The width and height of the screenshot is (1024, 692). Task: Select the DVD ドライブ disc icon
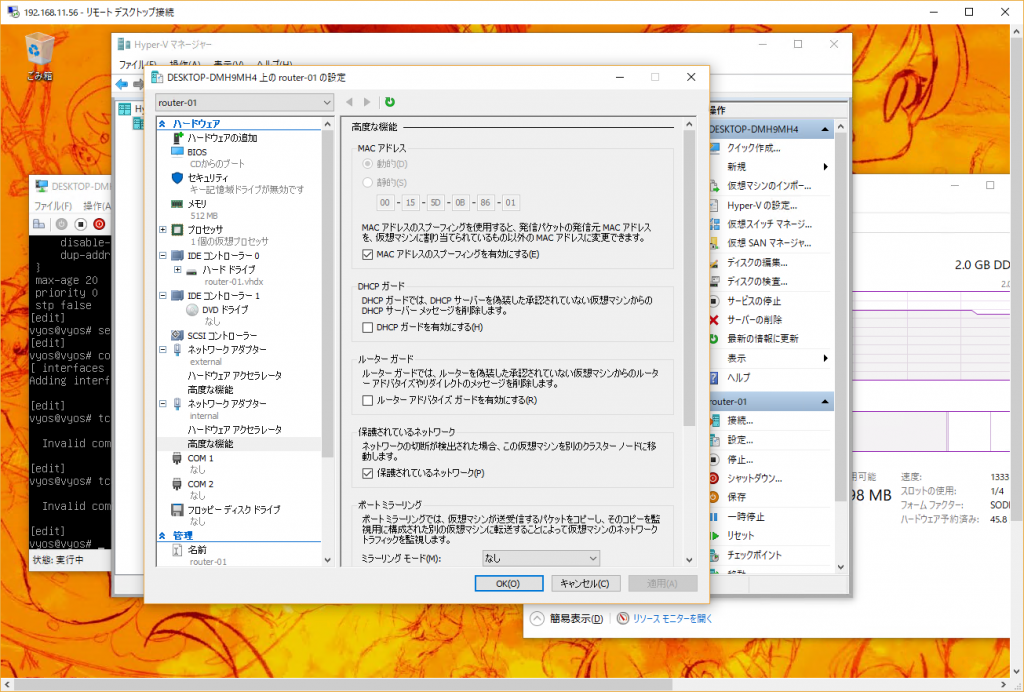192,309
